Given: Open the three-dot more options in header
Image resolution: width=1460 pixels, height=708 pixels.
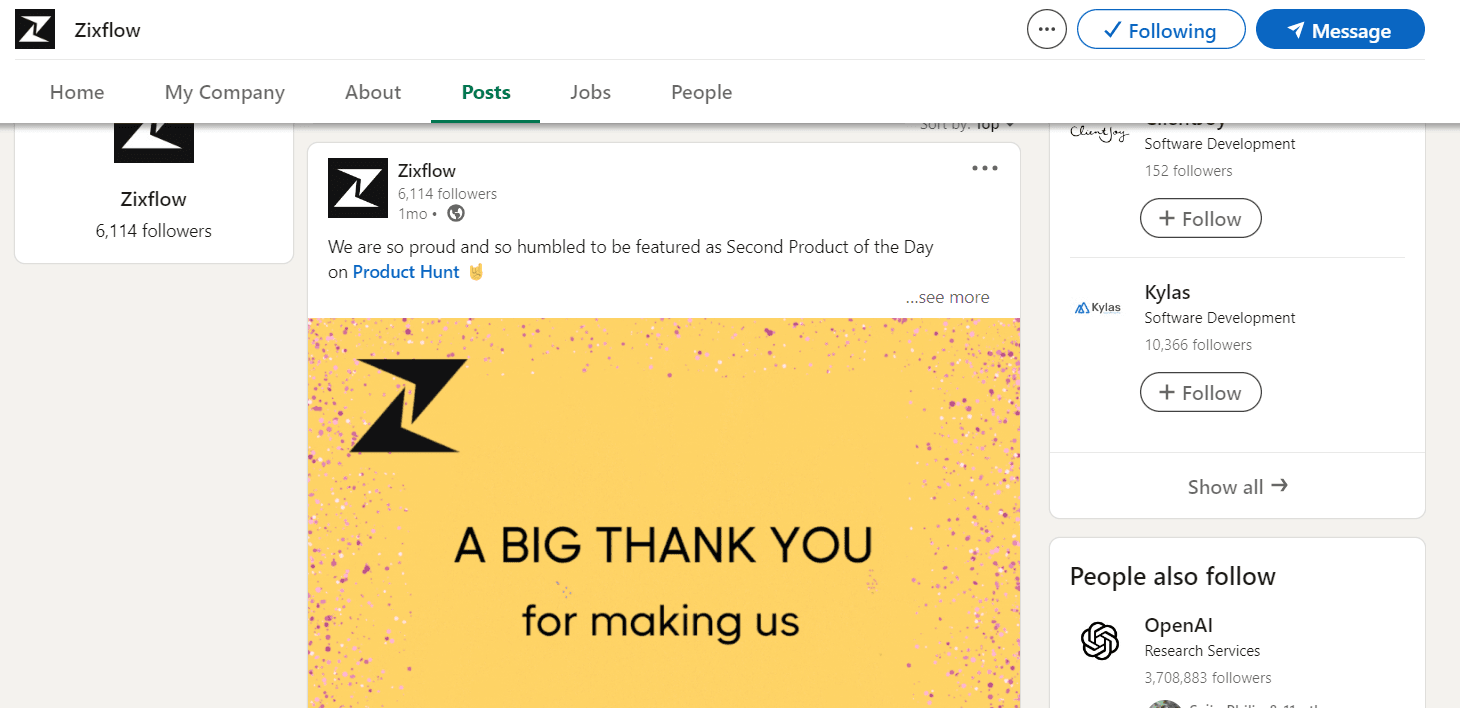Looking at the screenshot, I should click(x=1047, y=30).
